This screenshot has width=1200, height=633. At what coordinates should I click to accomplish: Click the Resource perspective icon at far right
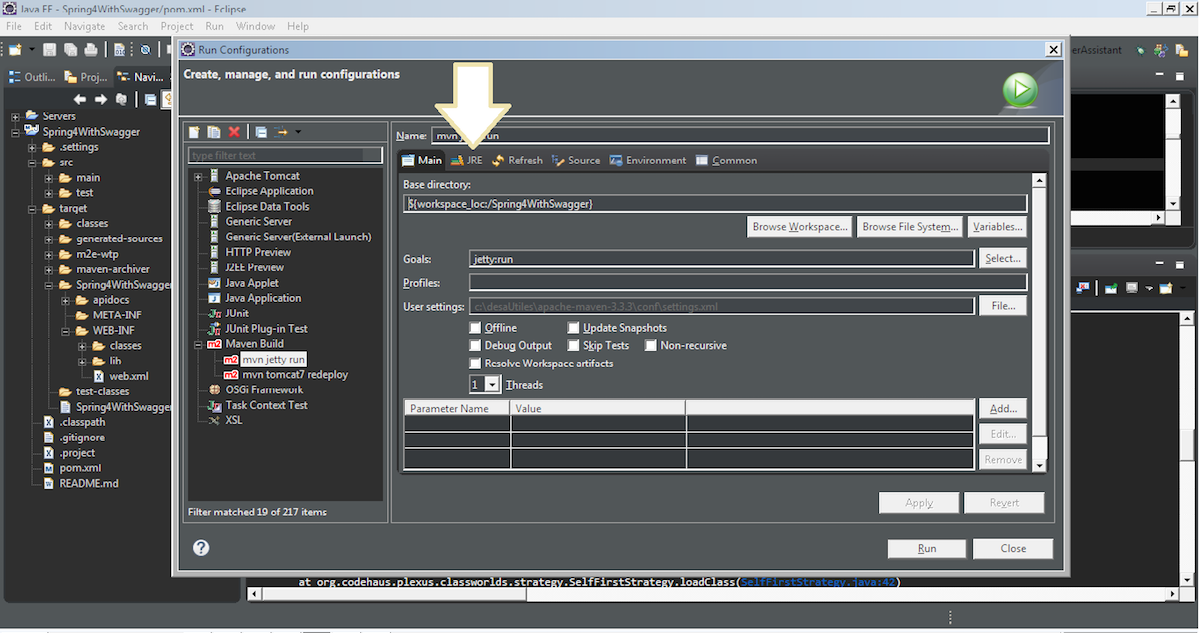coord(1182,50)
